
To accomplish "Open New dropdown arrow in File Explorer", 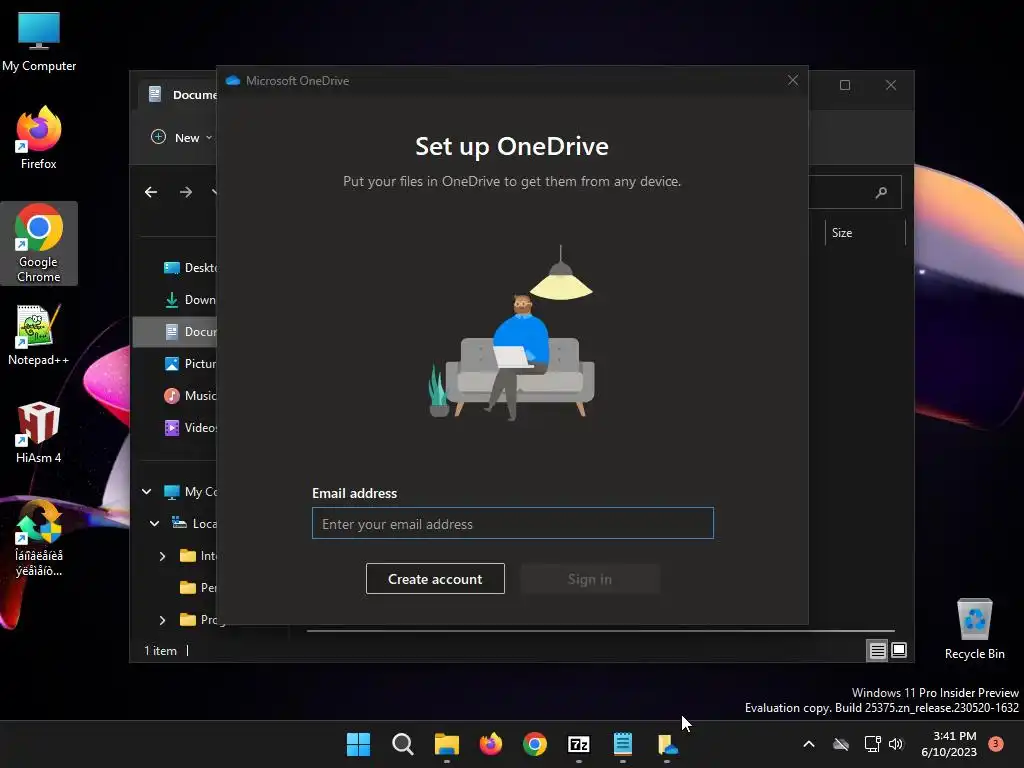I will [x=209, y=138].
